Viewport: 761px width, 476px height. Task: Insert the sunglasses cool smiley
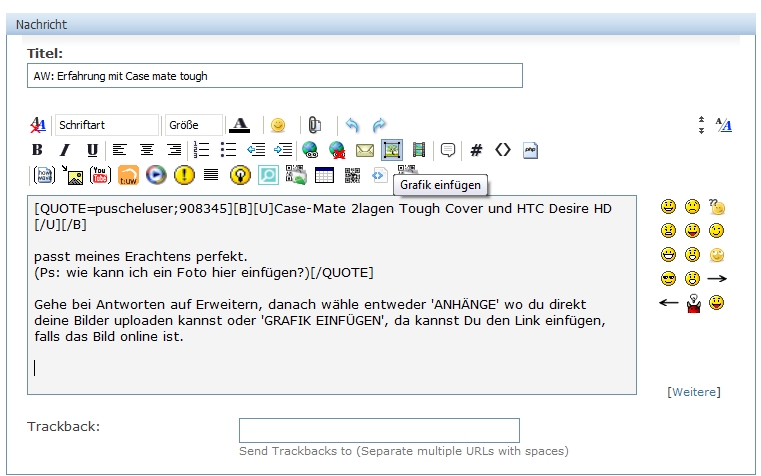tap(668, 279)
